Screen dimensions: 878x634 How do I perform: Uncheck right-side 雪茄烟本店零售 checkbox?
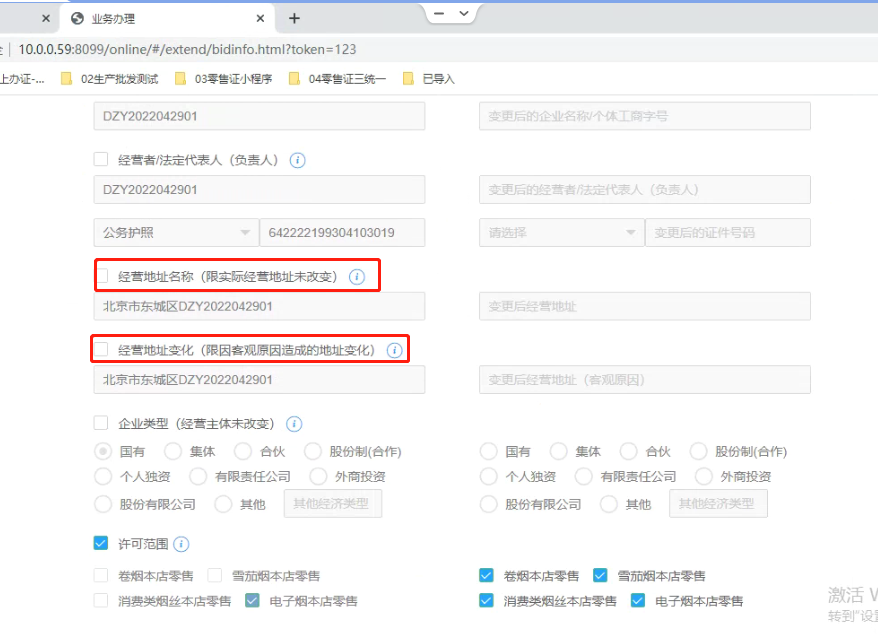600,575
